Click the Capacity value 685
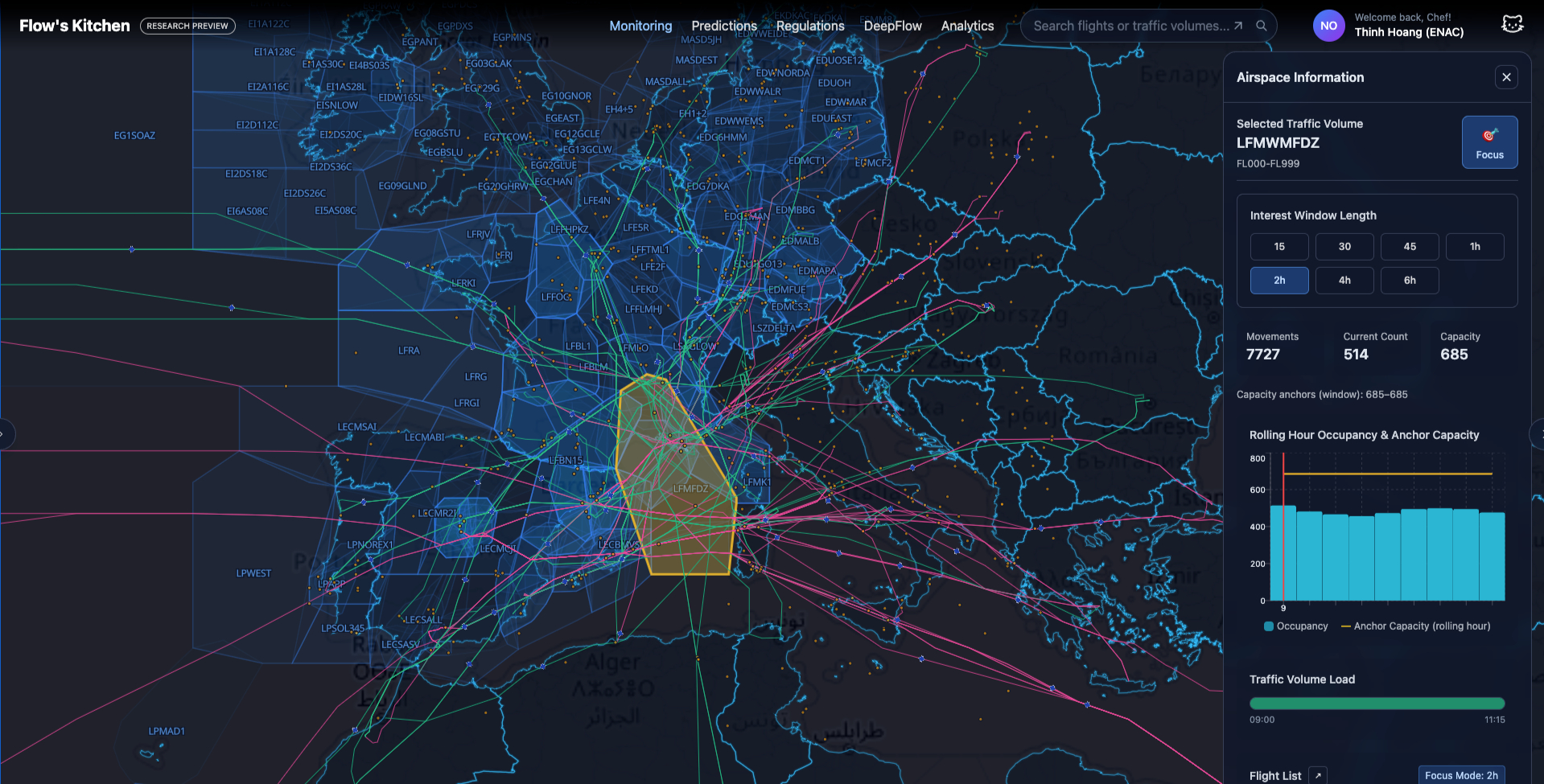 click(x=1454, y=355)
